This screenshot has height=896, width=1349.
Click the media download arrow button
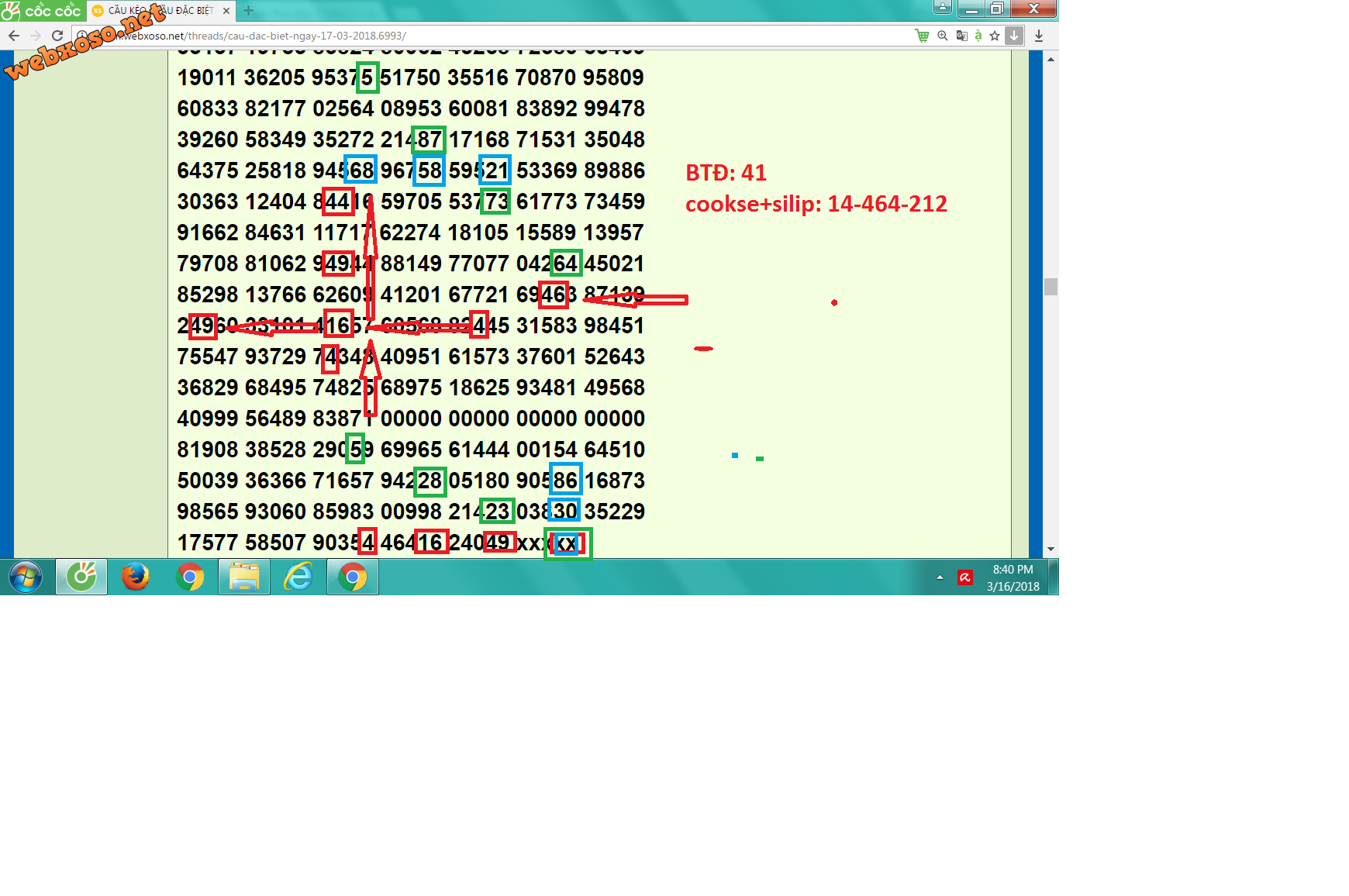click(1014, 36)
